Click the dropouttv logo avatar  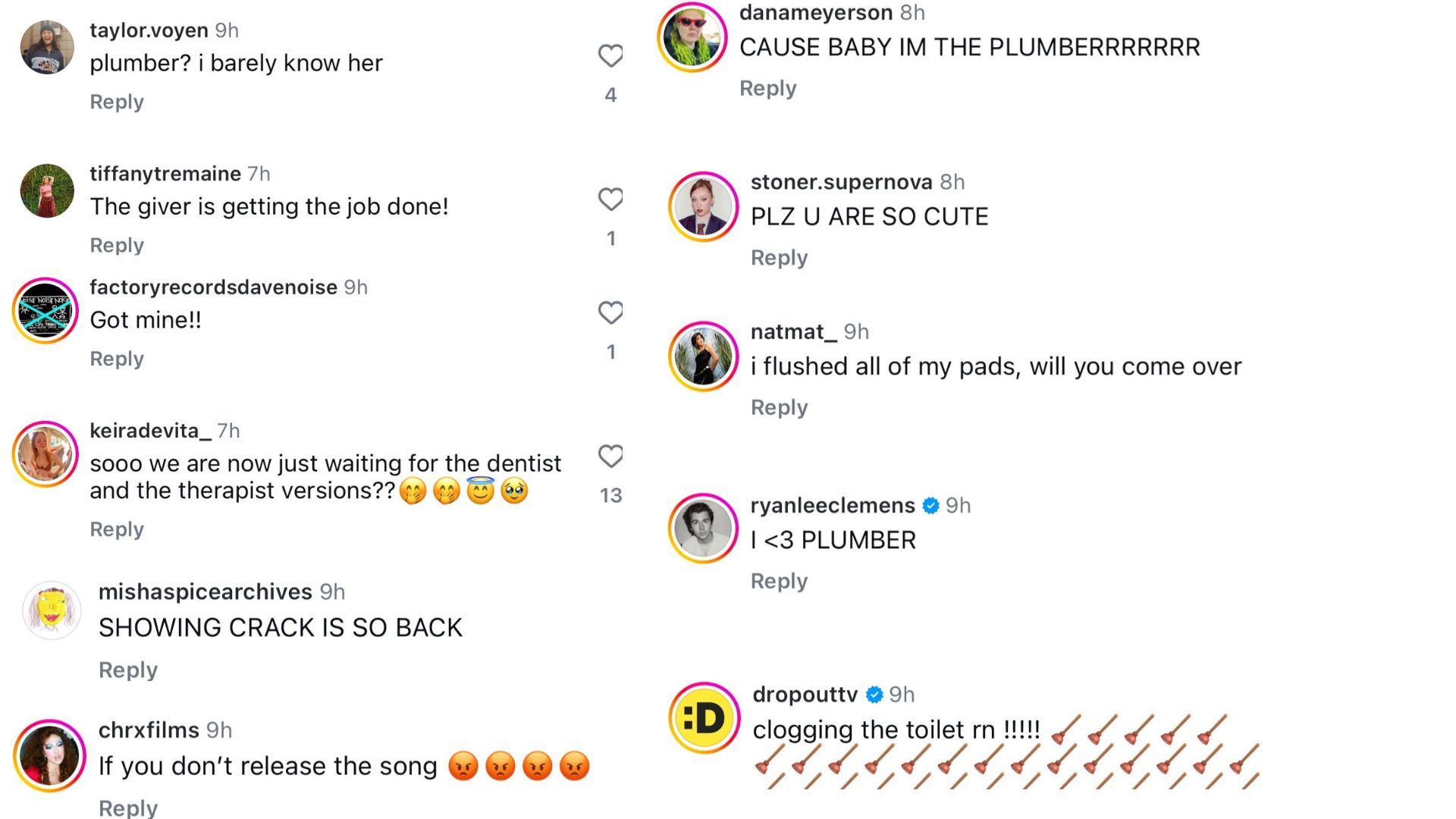coord(704,717)
